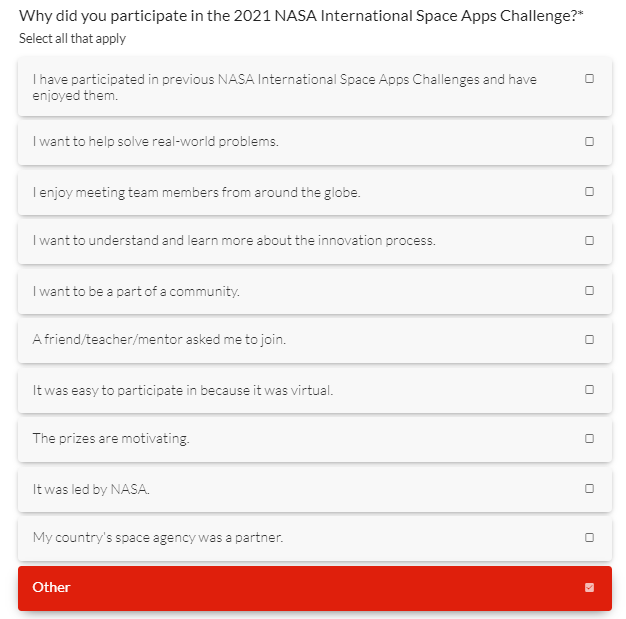Click 'I want to be a part of a community' text

click(136, 291)
